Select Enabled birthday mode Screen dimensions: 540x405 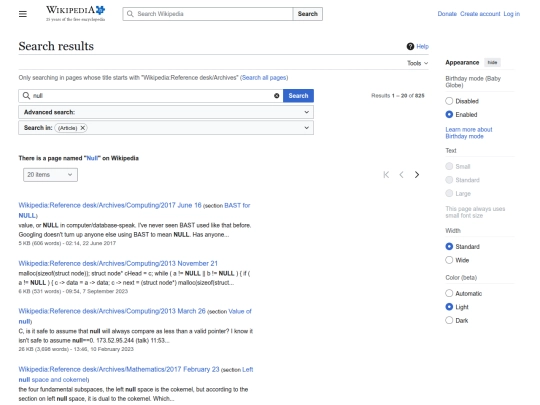click(x=449, y=114)
